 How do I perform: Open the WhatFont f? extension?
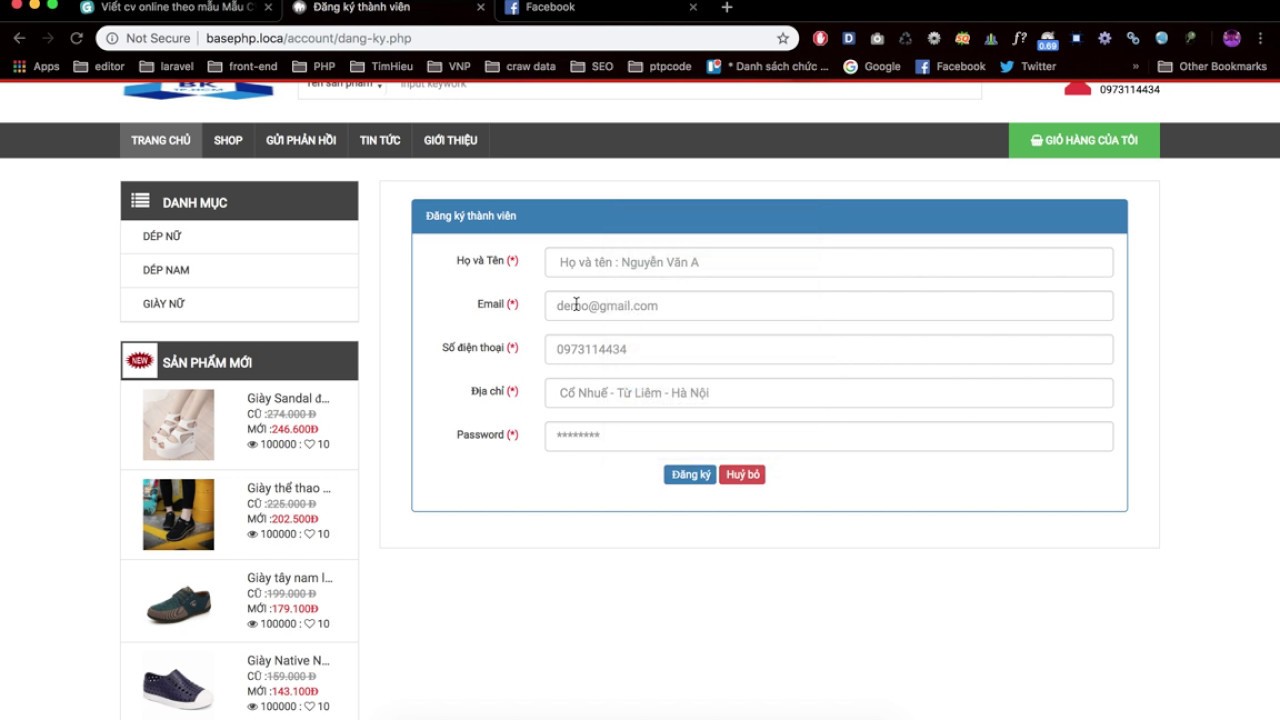click(1019, 38)
